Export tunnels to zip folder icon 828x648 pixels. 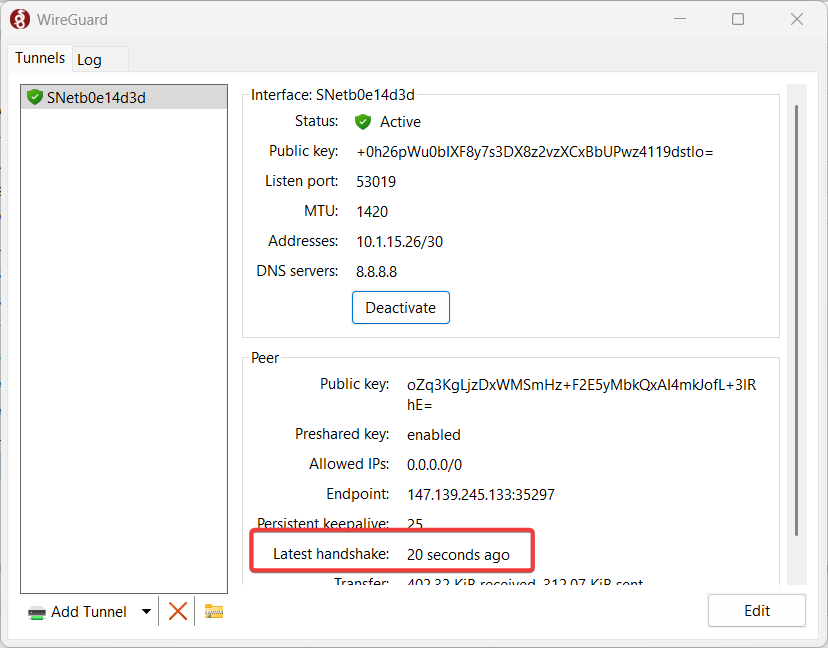click(x=214, y=612)
